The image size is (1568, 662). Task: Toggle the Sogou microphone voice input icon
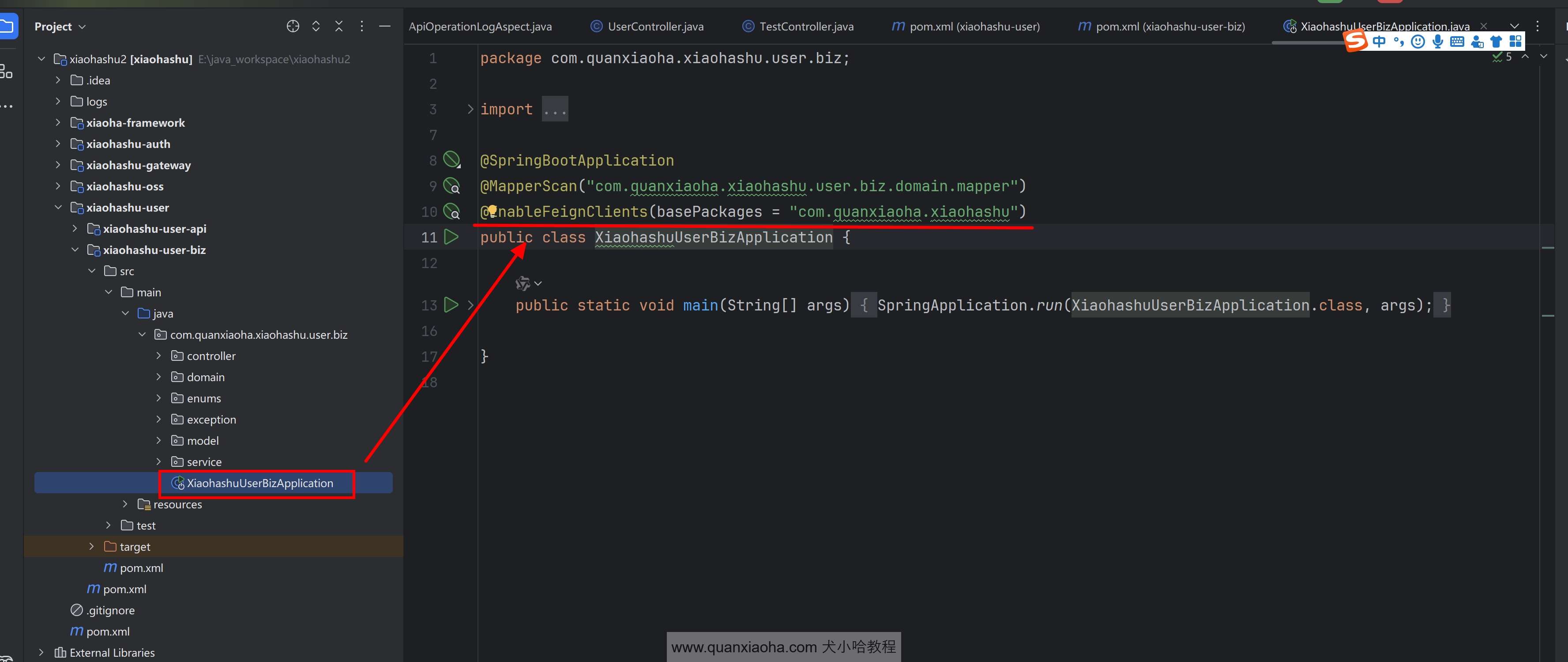click(1437, 42)
